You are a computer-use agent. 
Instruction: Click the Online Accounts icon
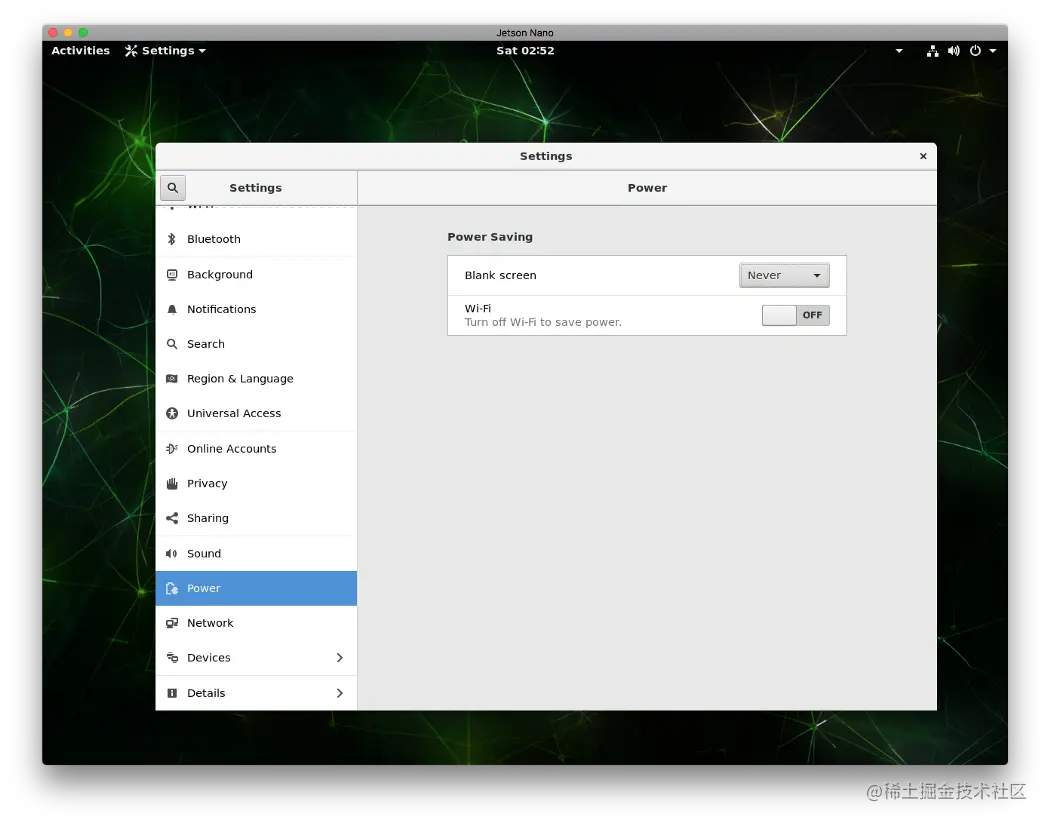pyautogui.click(x=172, y=449)
